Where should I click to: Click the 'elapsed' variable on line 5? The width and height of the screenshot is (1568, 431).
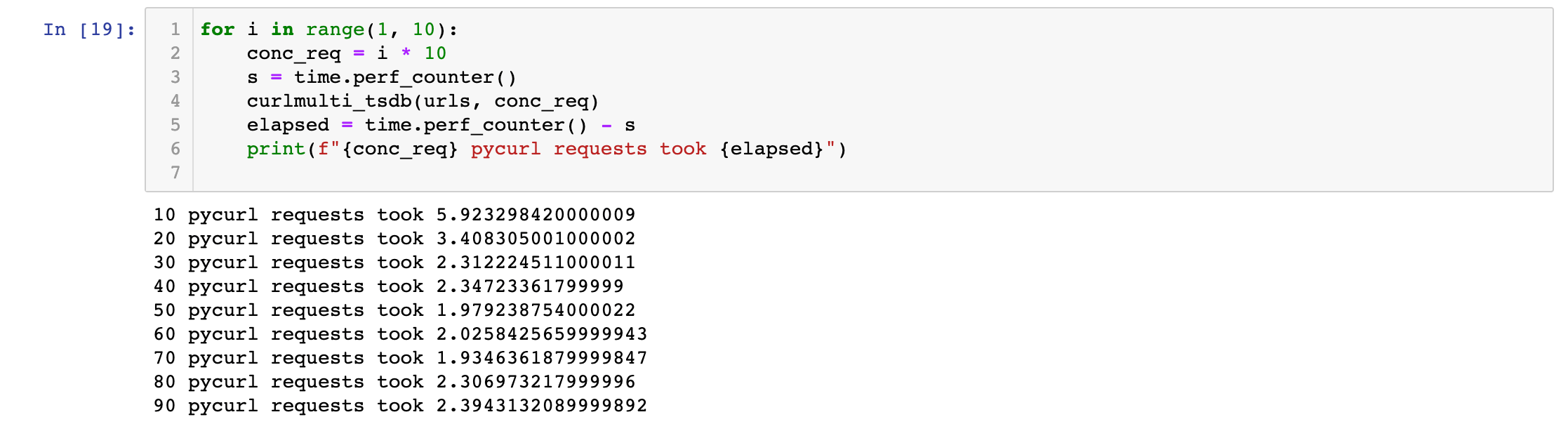click(x=288, y=125)
